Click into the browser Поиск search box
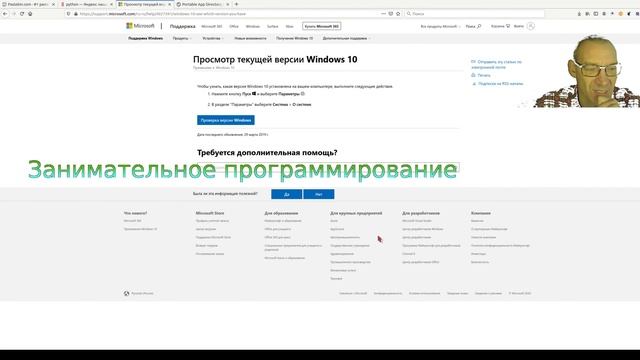Screen dimensions: 640x360 474,13
